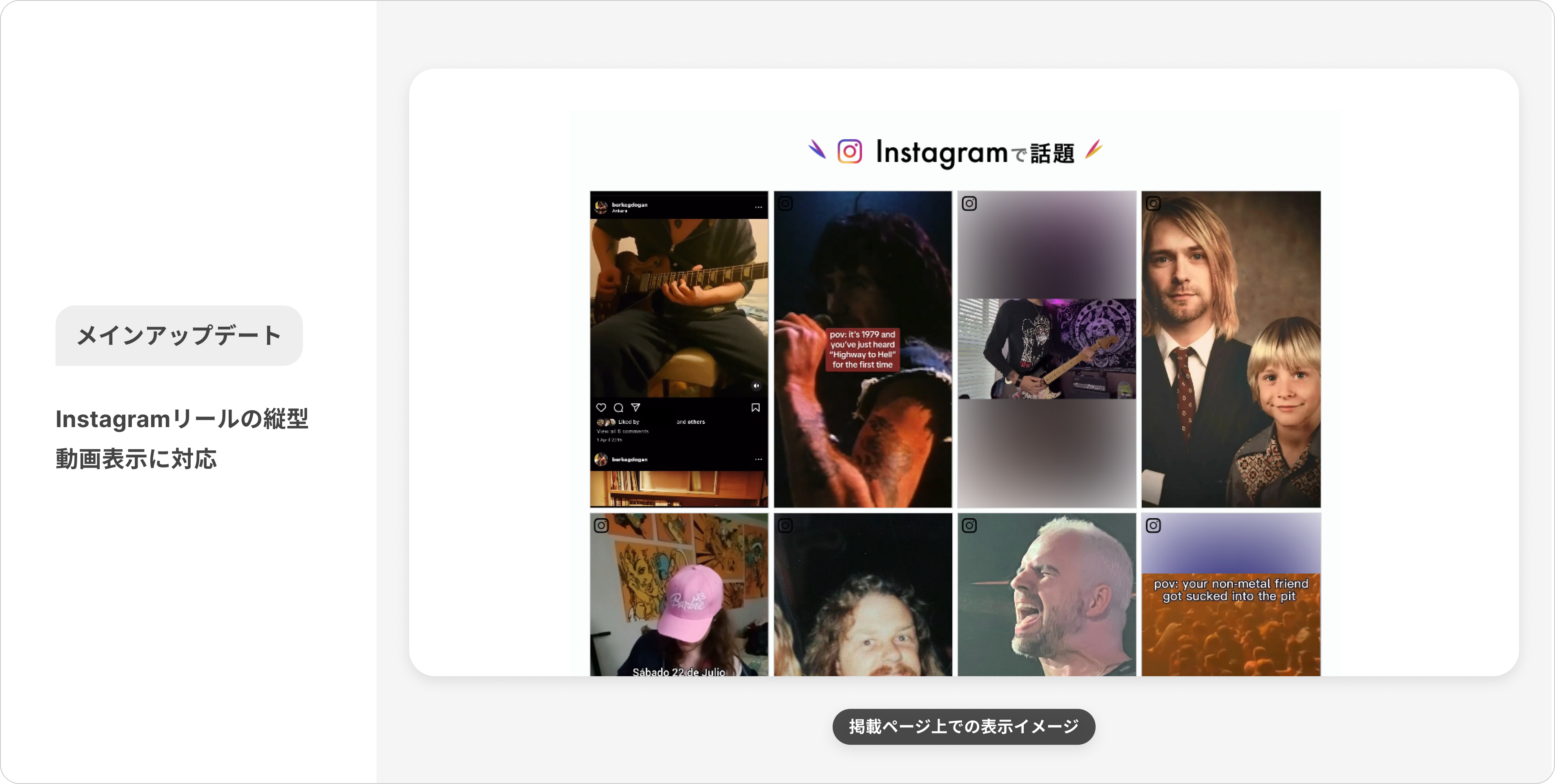Click the bookmark save icon on guitar post

click(x=755, y=408)
